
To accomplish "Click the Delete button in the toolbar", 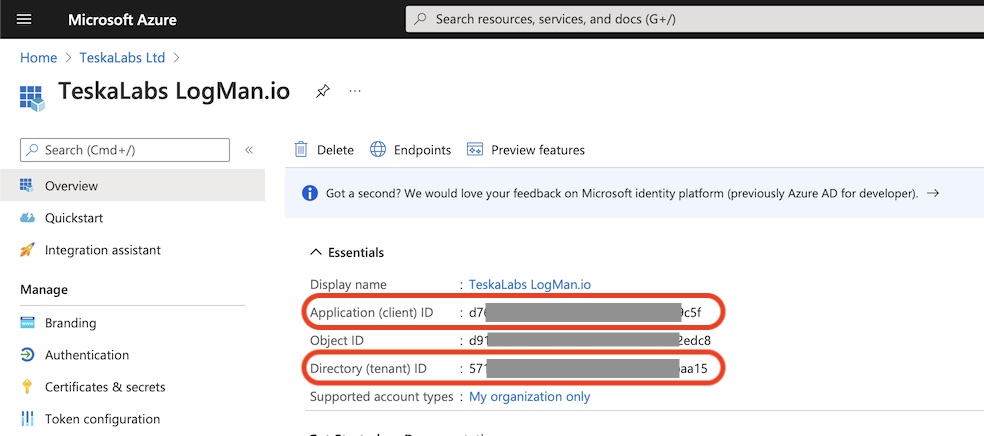I will click(324, 150).
